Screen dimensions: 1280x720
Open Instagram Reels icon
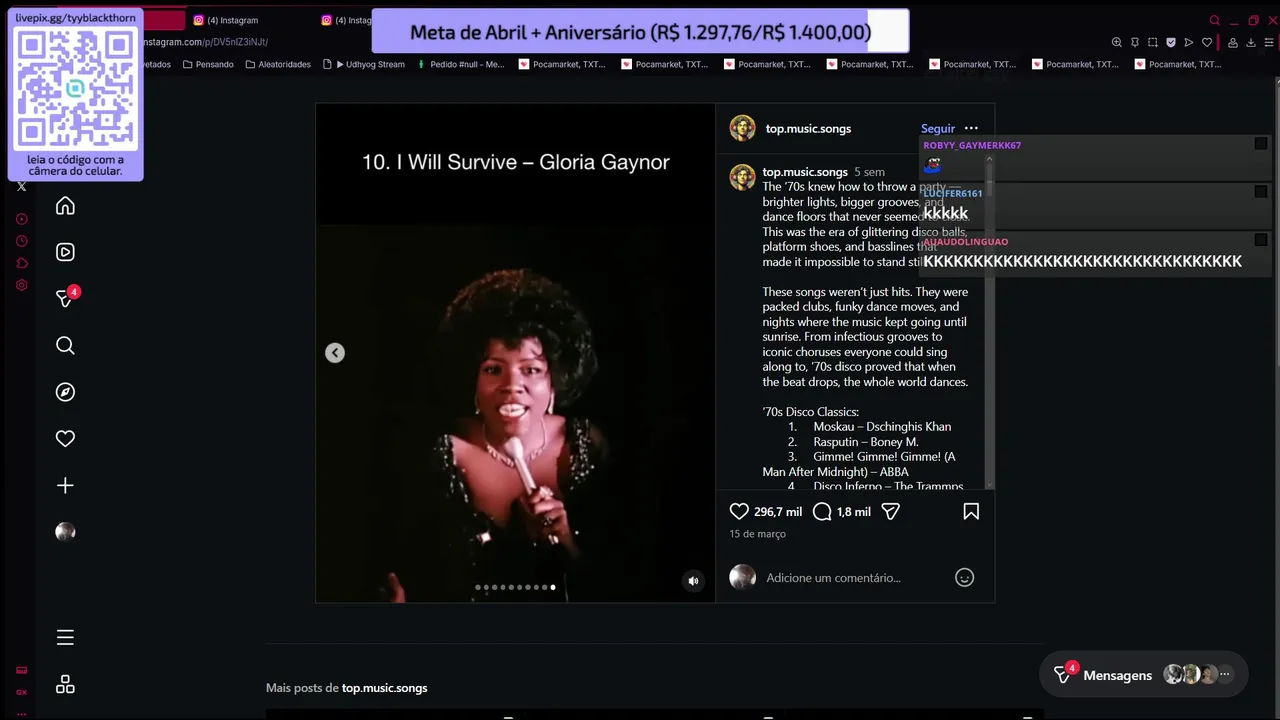(65, 252)
